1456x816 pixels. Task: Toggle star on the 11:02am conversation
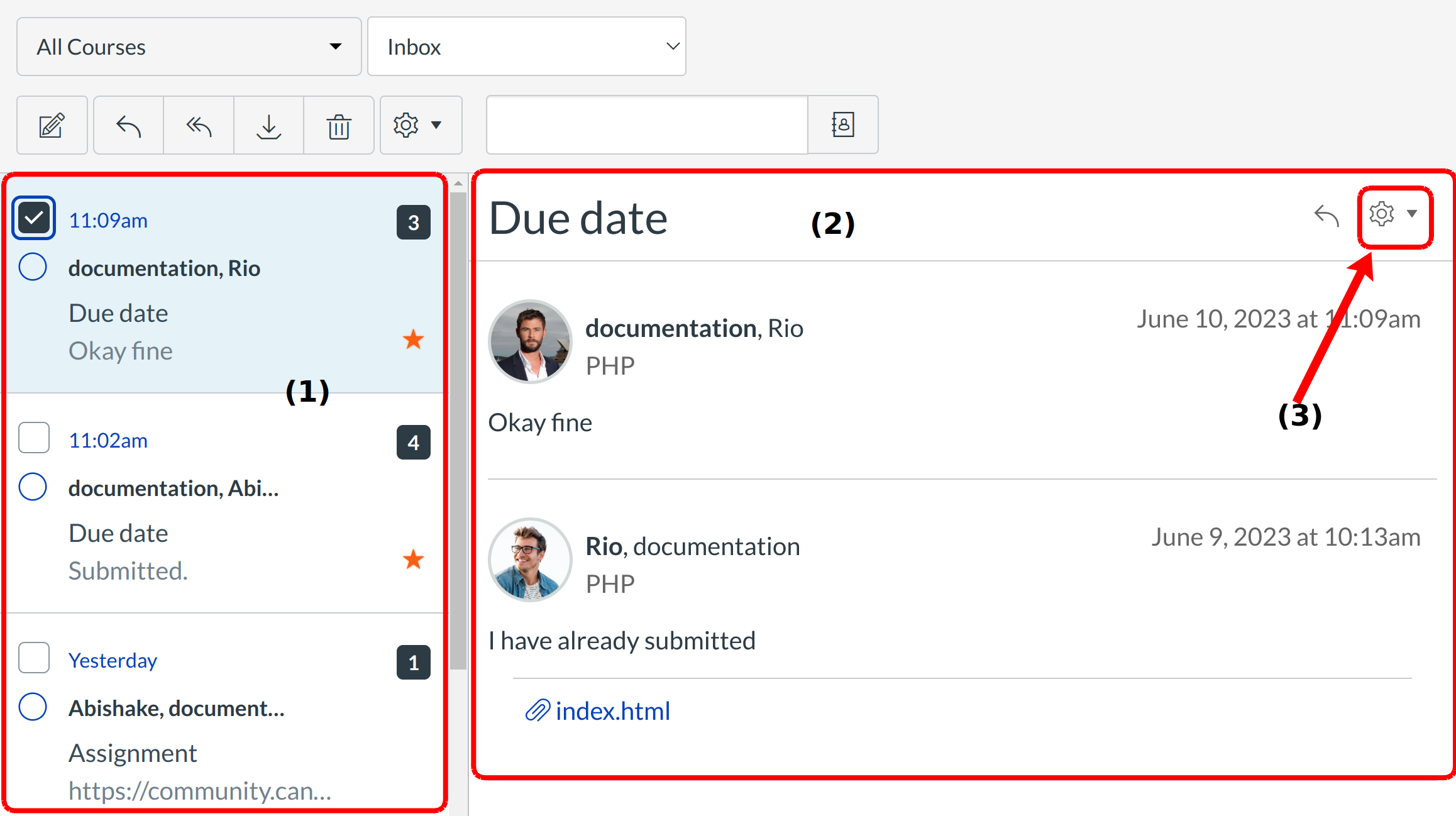[x=413, y=559]
